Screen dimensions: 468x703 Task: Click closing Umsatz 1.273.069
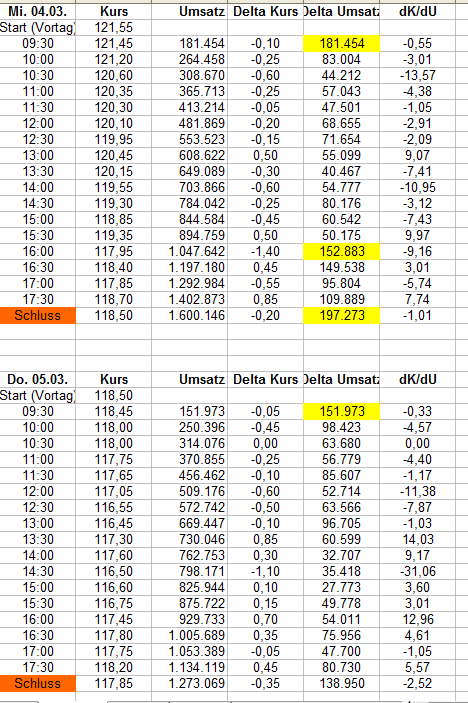coord(197,683)
